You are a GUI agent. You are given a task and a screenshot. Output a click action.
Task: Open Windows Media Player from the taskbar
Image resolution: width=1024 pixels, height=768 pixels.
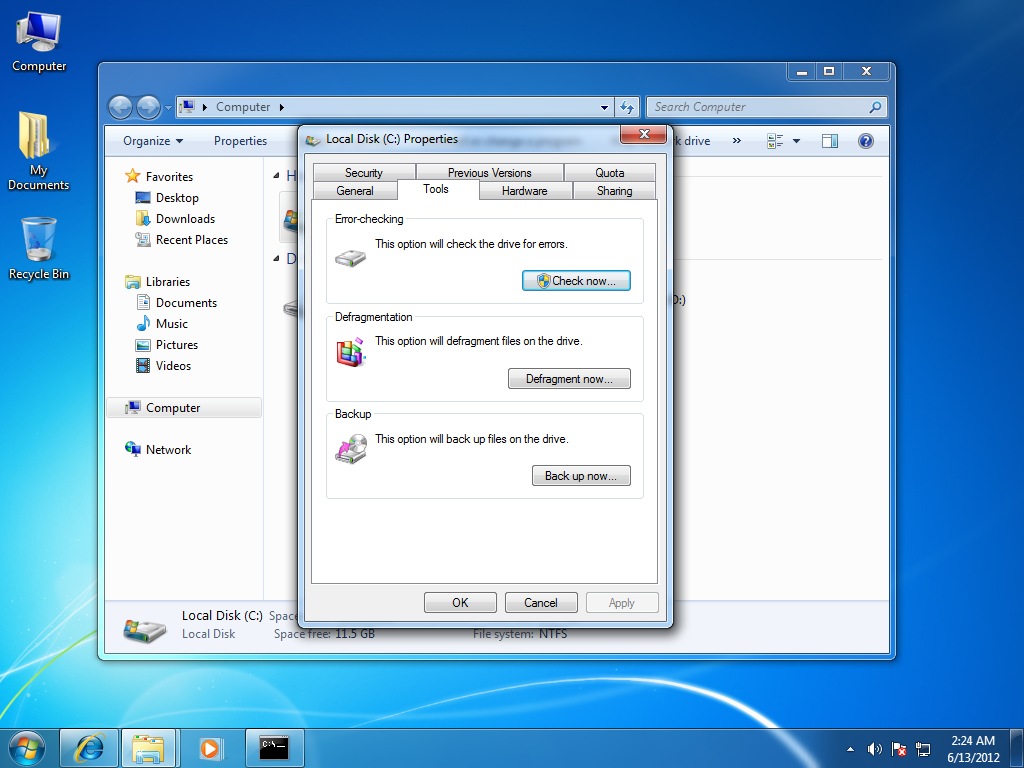coord(210,747)
